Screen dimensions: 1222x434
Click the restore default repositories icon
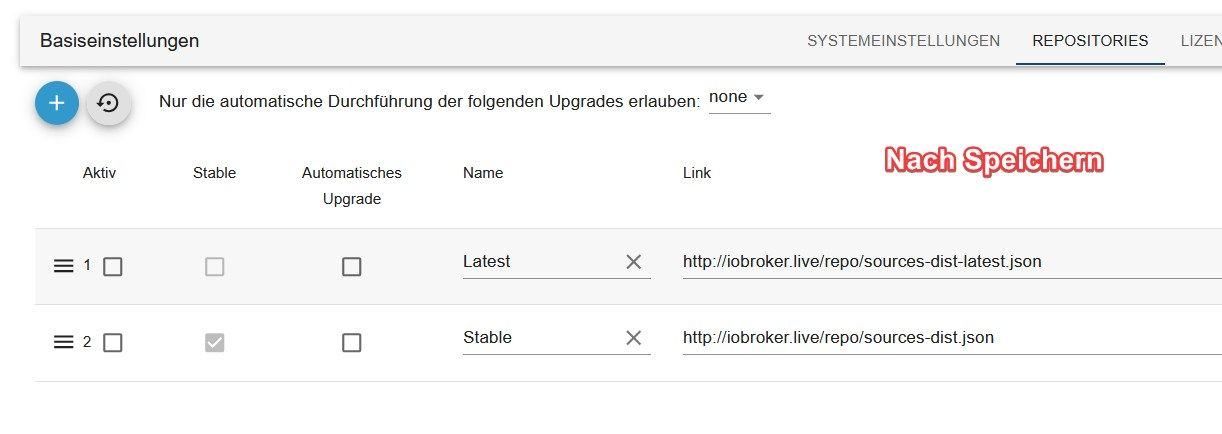[x=108, y=103]
